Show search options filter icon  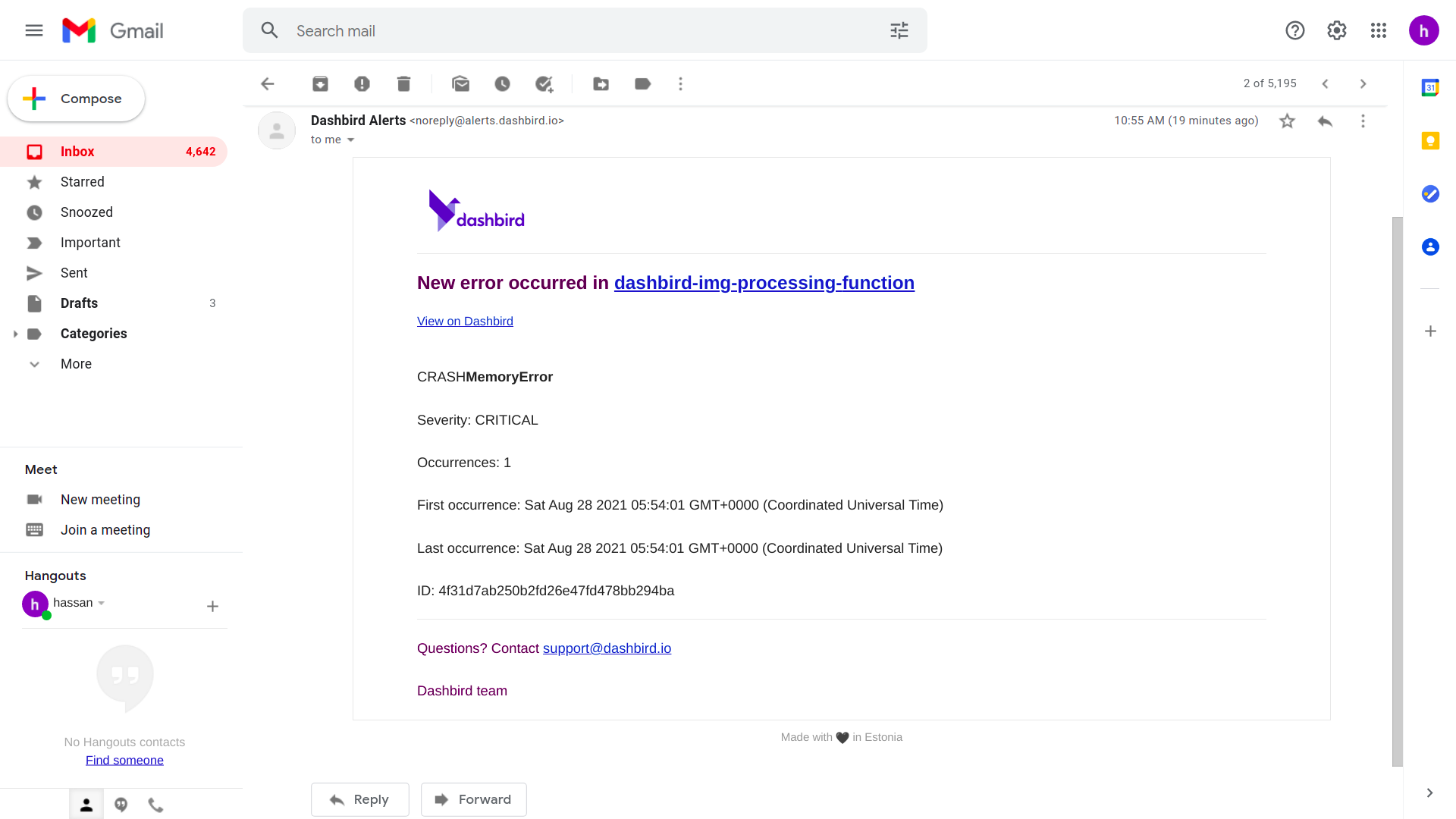(899, 30)
